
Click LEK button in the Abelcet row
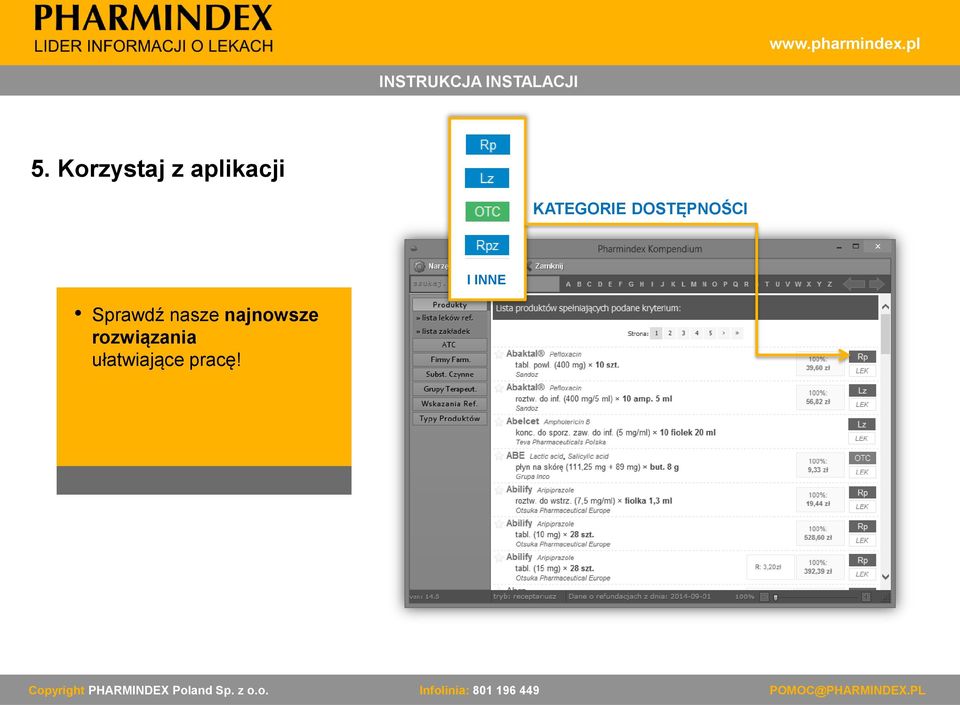click(862, 438)
